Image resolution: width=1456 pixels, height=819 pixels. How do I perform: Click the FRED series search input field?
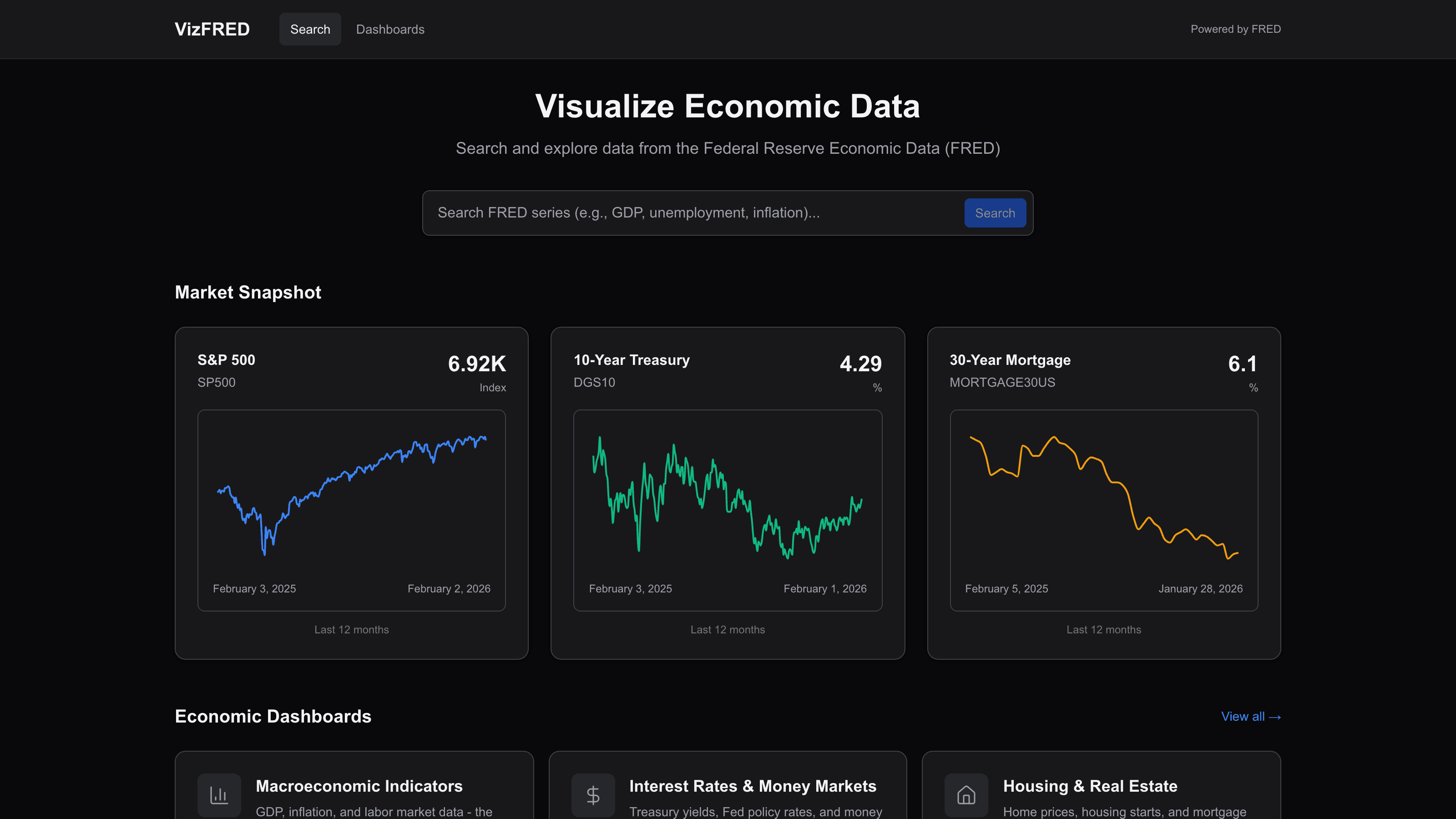tap(678, 213)
